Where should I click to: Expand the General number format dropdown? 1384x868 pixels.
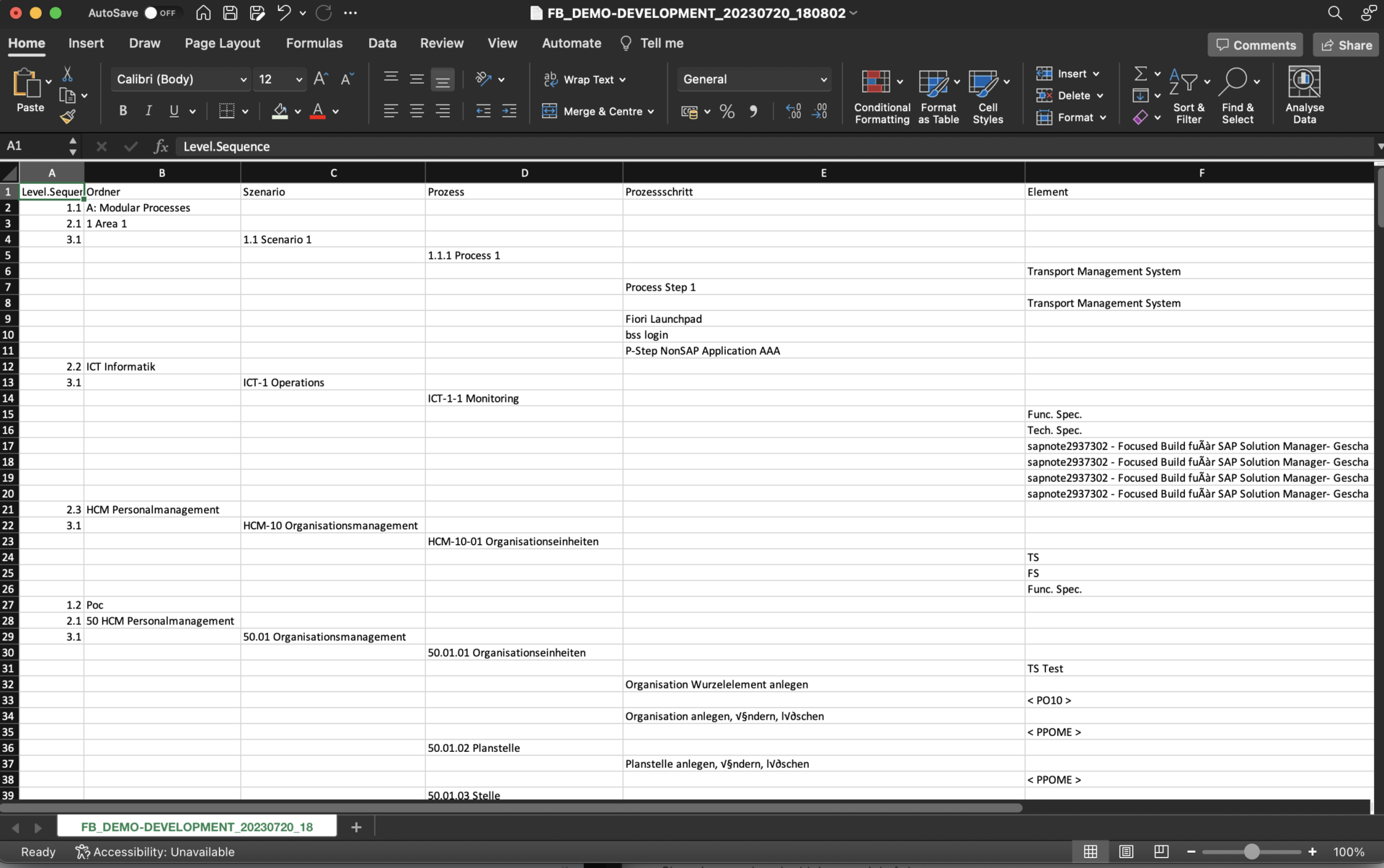[x=823, y=79]
